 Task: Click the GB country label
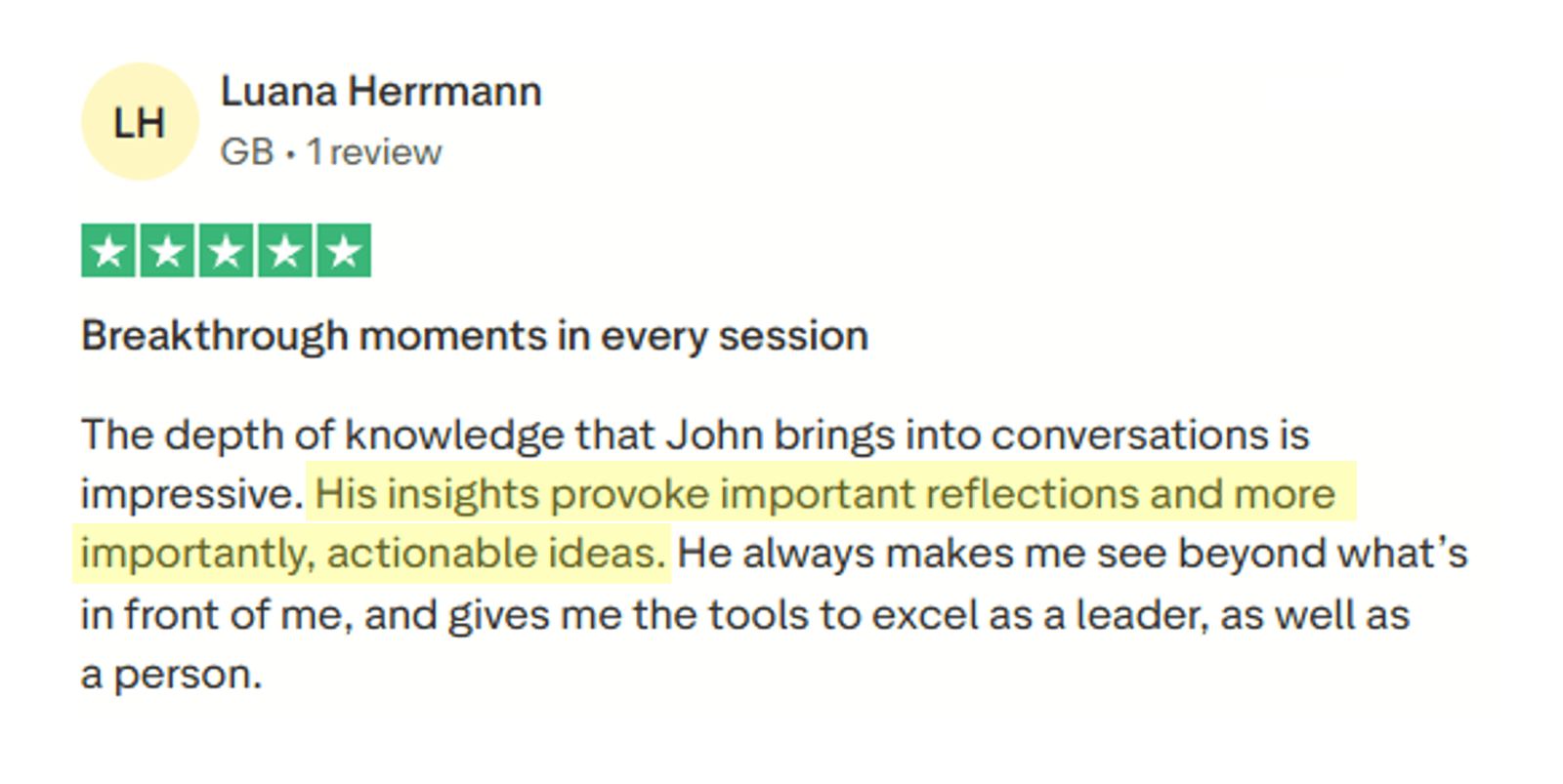246,152
